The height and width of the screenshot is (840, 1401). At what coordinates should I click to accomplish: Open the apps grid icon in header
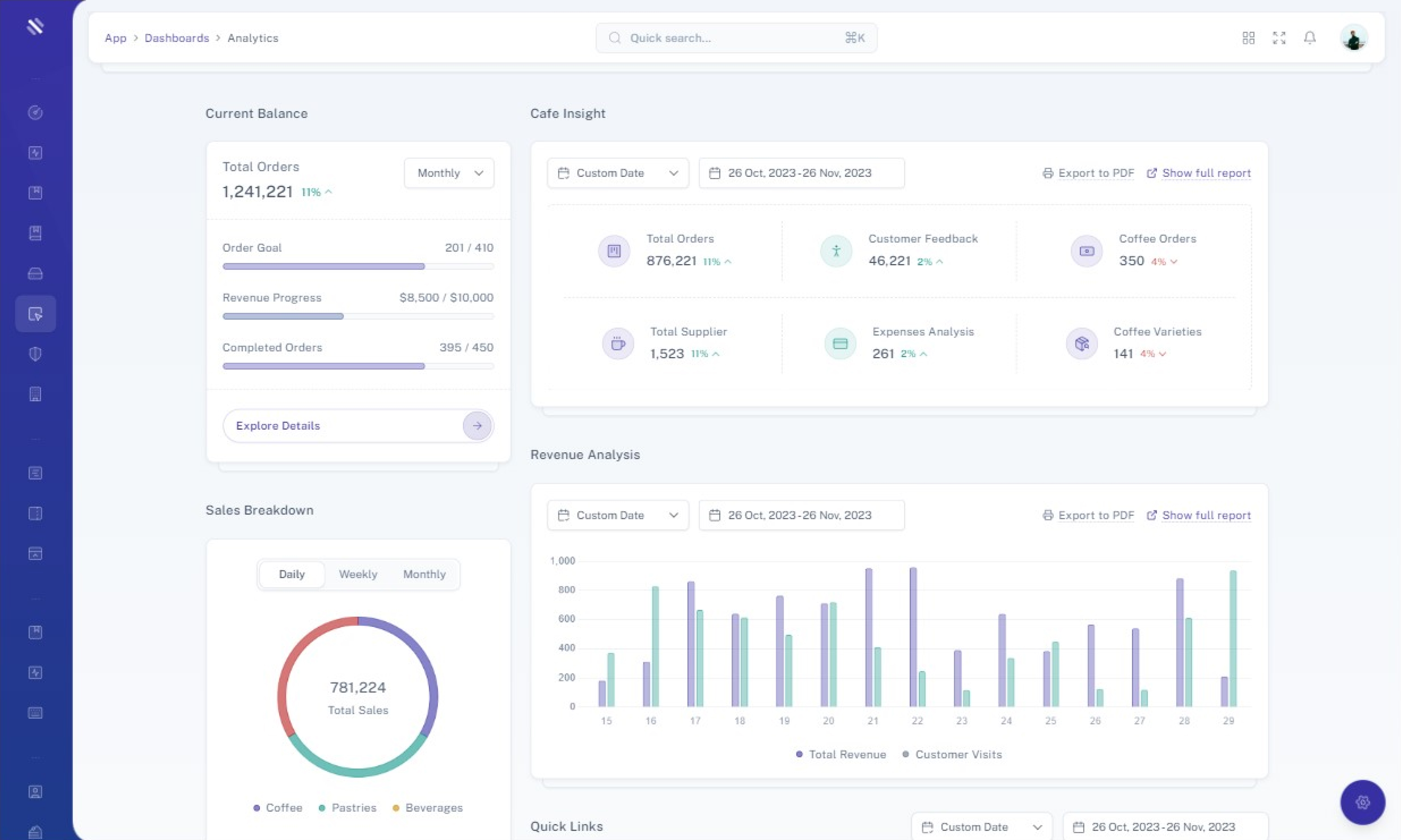click(1248, 38)
